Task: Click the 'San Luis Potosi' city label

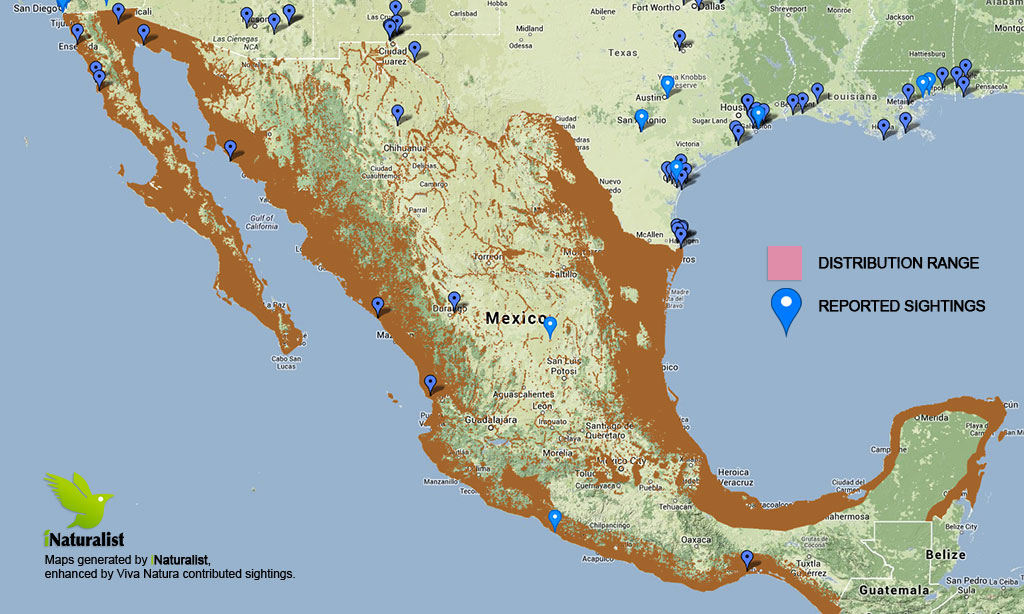Action: point(564,366)
